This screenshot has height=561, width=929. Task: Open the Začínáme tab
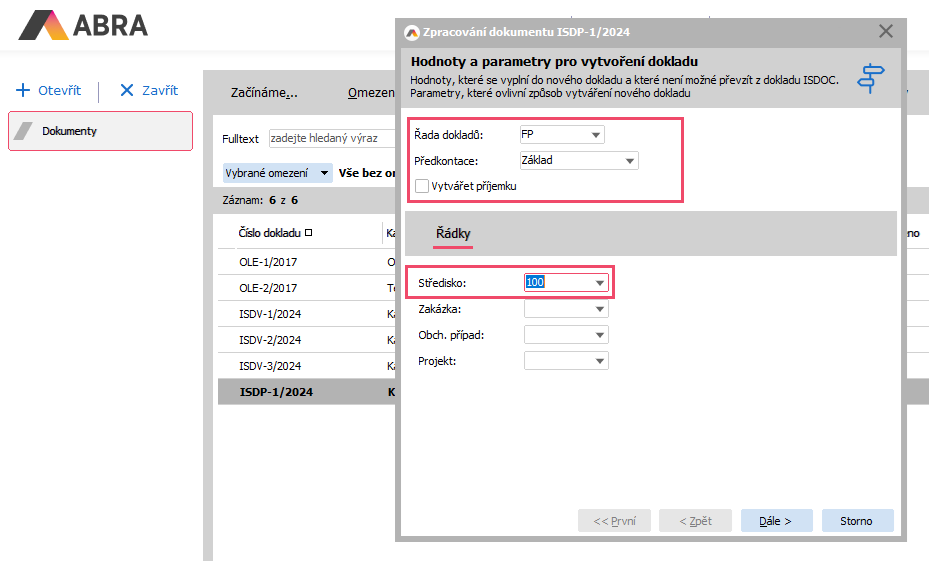pyautogui.click(x=264, y=93)
